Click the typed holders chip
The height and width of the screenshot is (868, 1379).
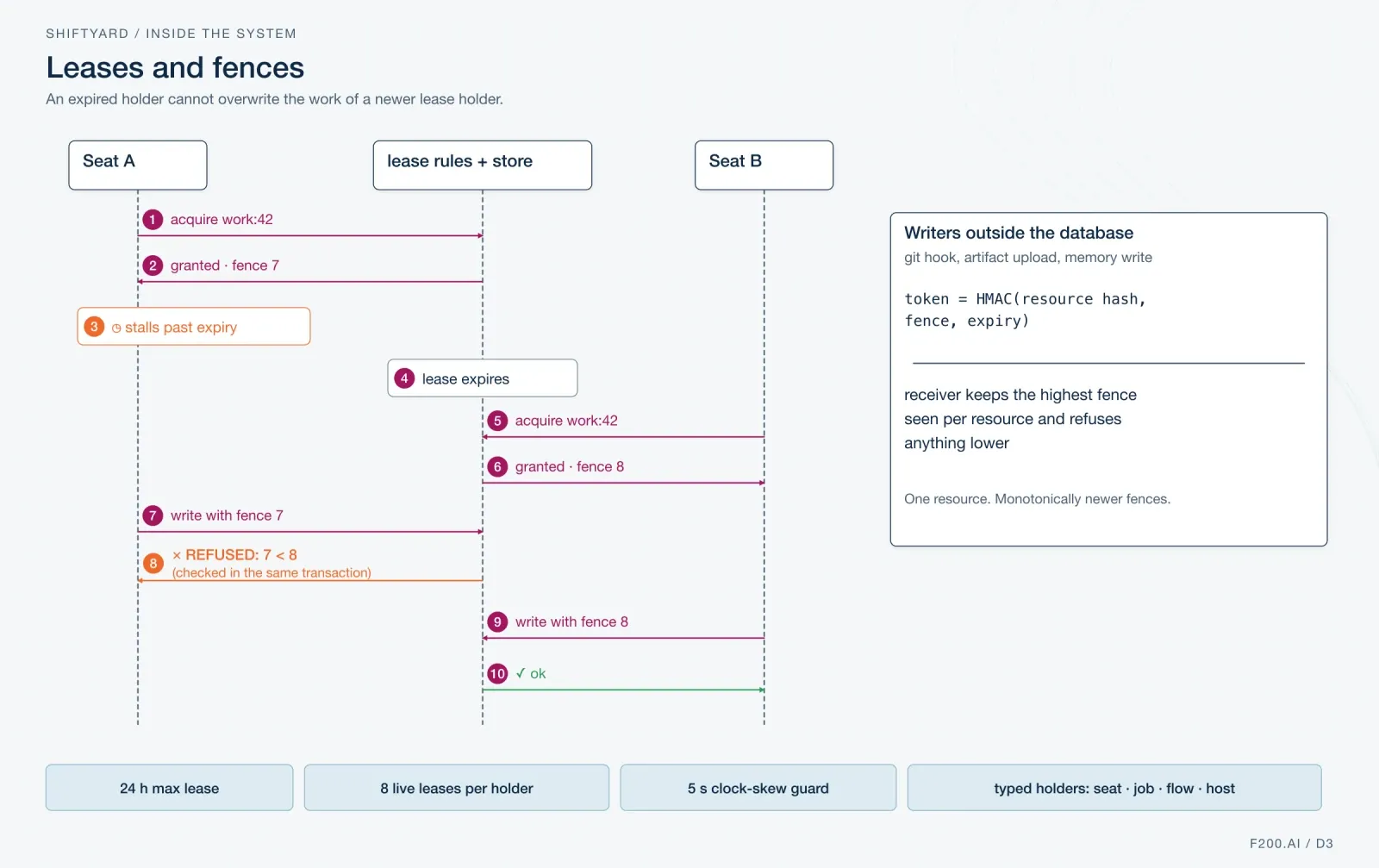click(1114, 788)
